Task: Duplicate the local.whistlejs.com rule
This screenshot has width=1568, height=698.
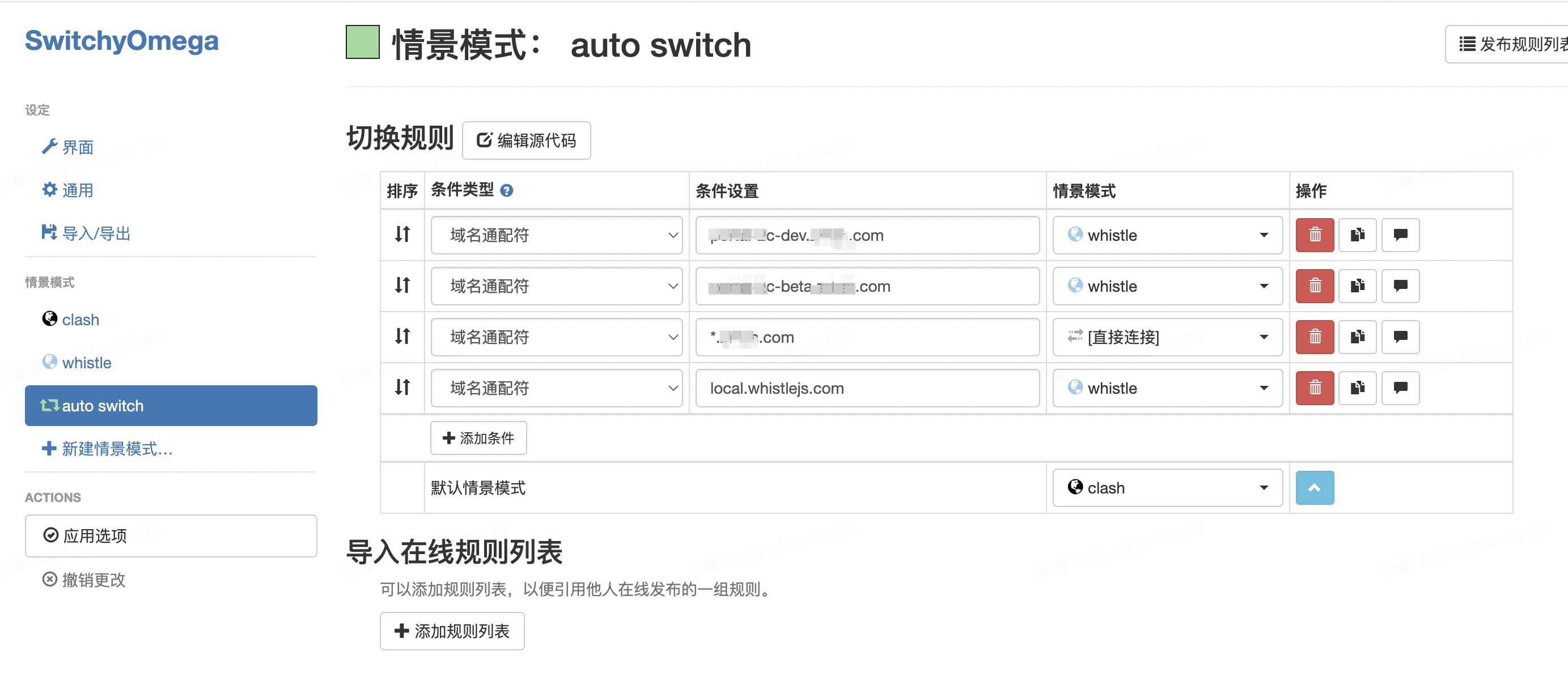Action: coord(1357,388)
